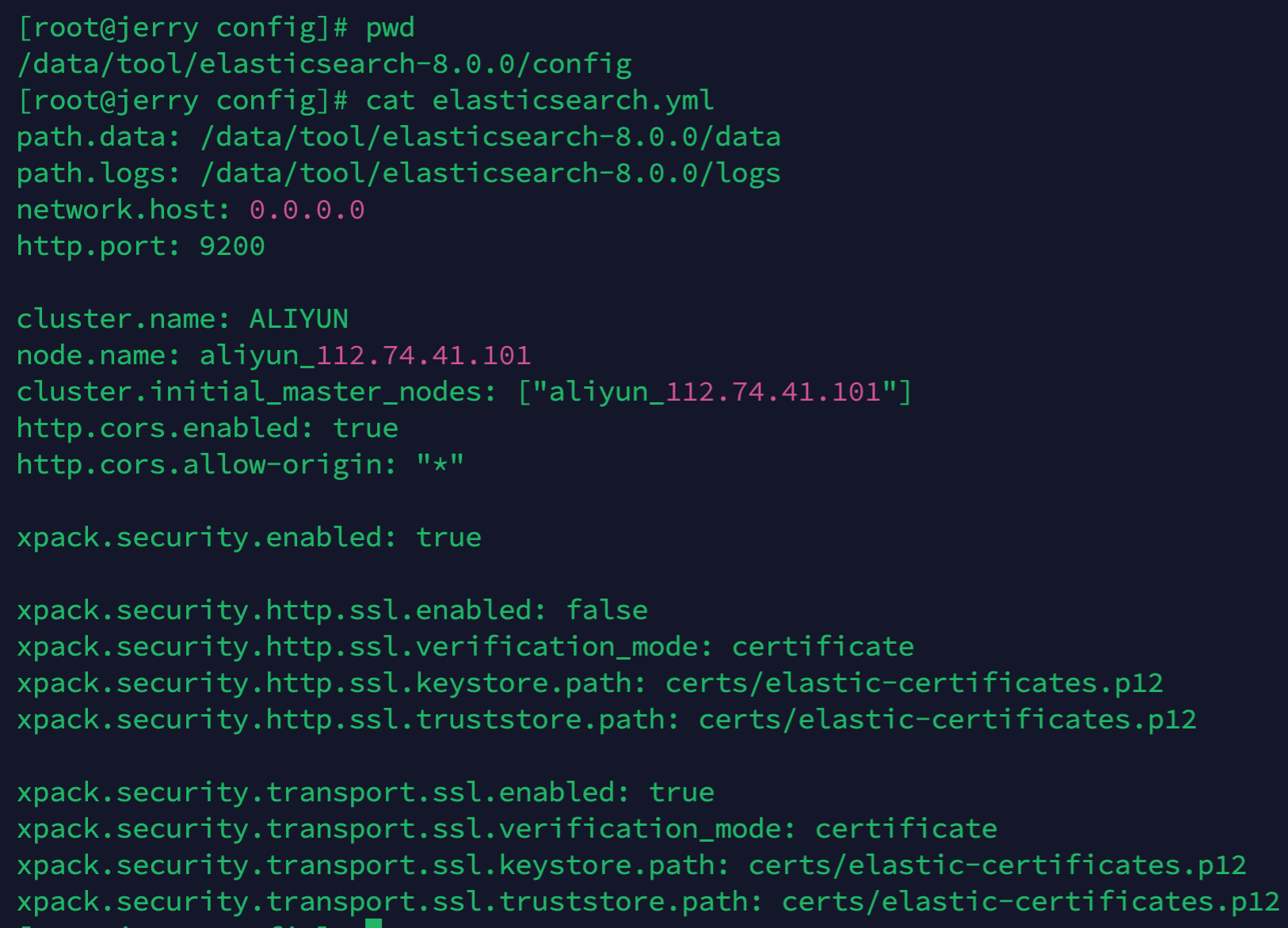Click the http.cors.enabled true value
This screenshot has width=1288, height=928.
click(x=365, y=428)
